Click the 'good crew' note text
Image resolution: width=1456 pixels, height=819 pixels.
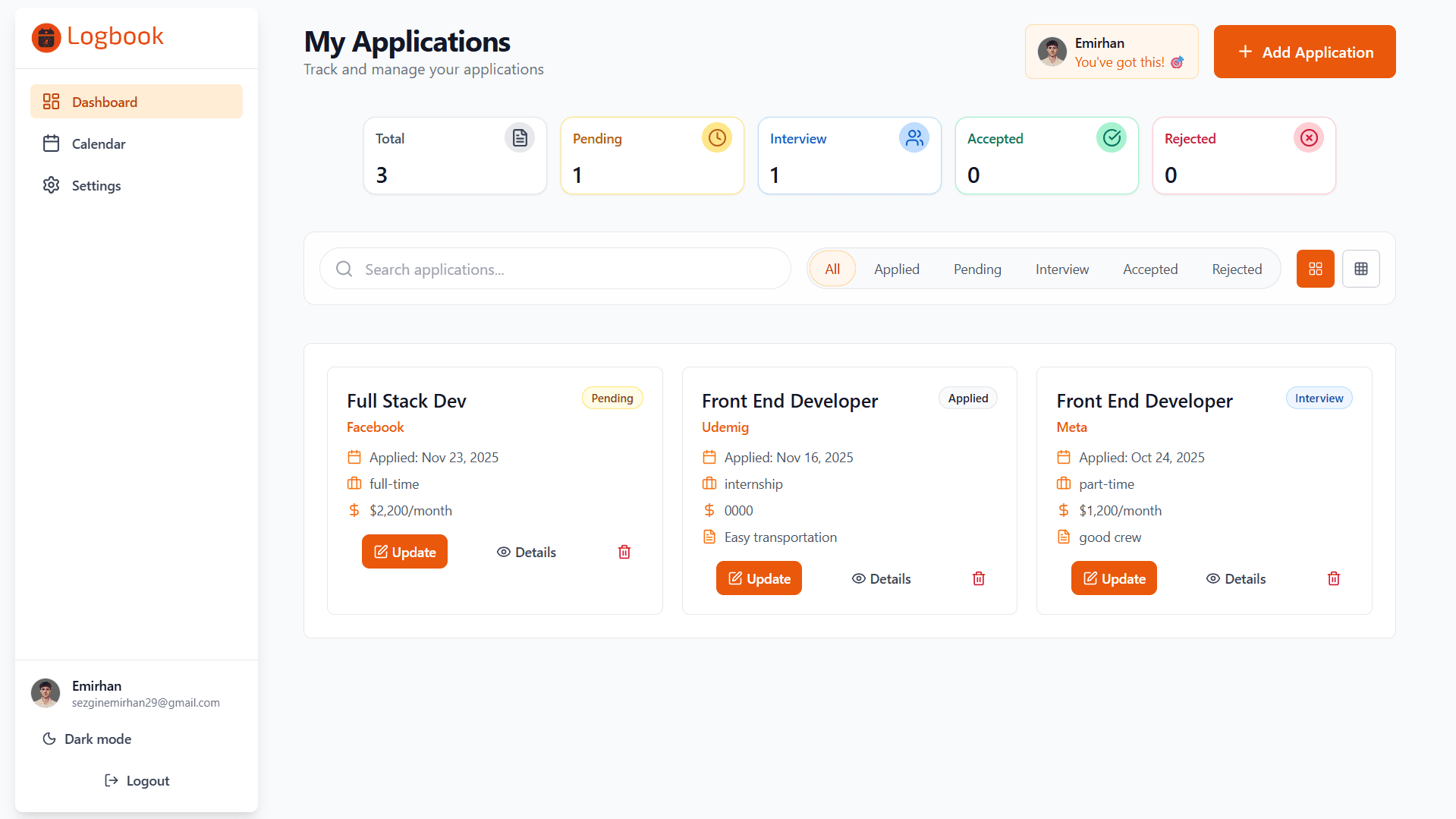pos(1110,537)
